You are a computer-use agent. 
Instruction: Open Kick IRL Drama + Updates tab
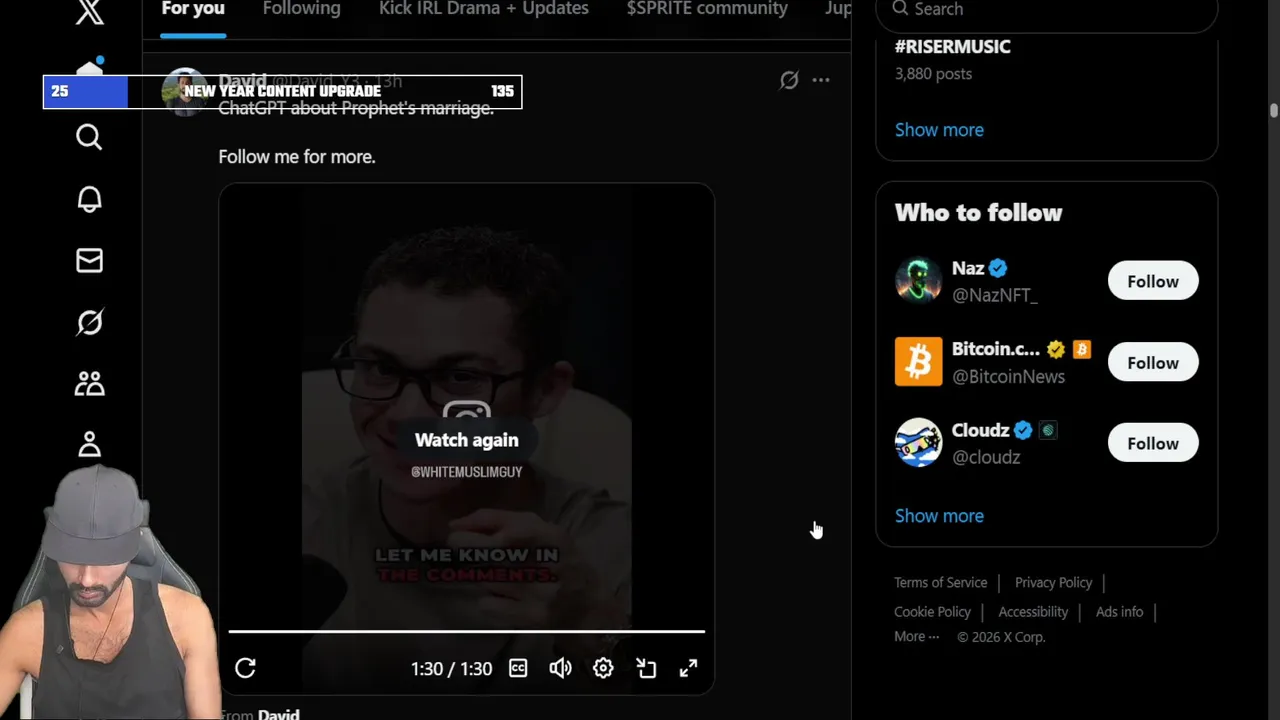484,9
